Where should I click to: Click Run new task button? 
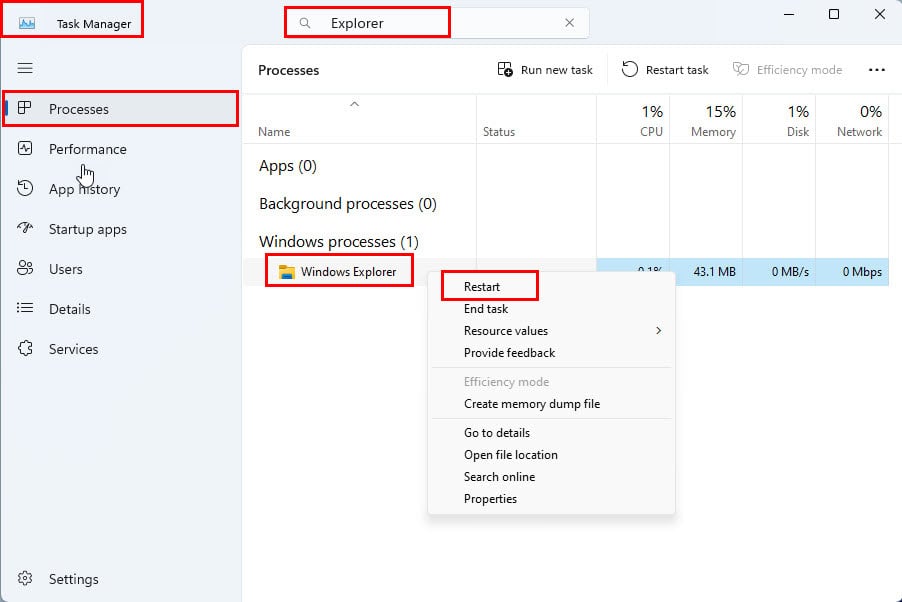point(545,70)
